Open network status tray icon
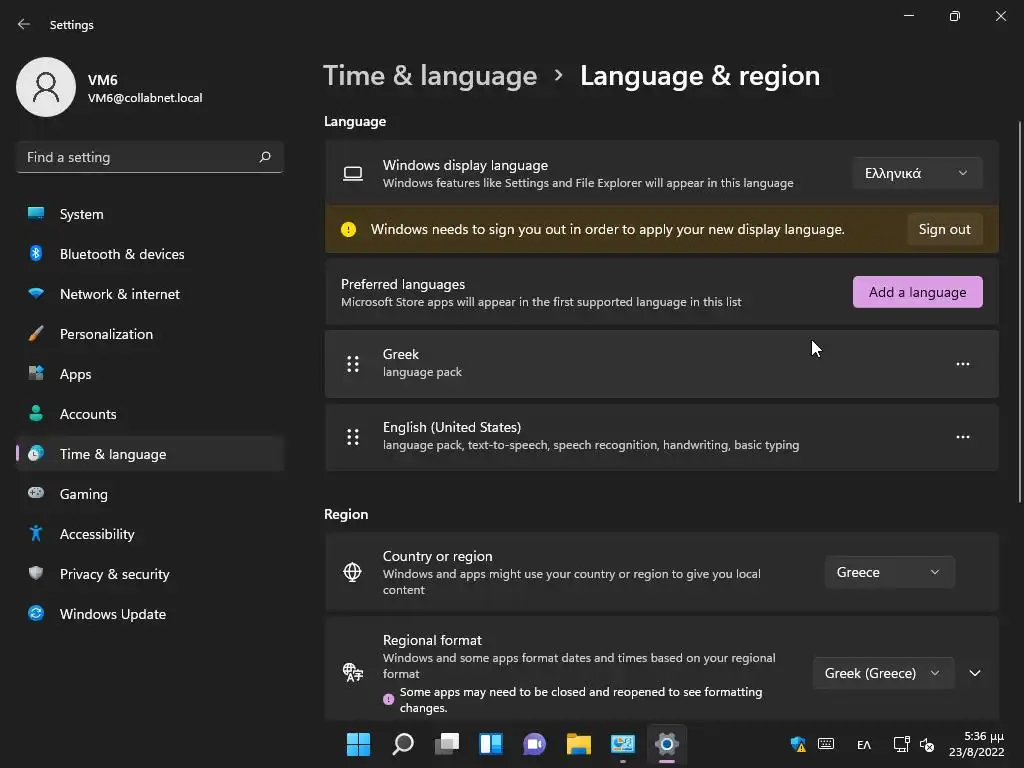1024x768 pixels. pyautogui.click(x=901, y=744)
